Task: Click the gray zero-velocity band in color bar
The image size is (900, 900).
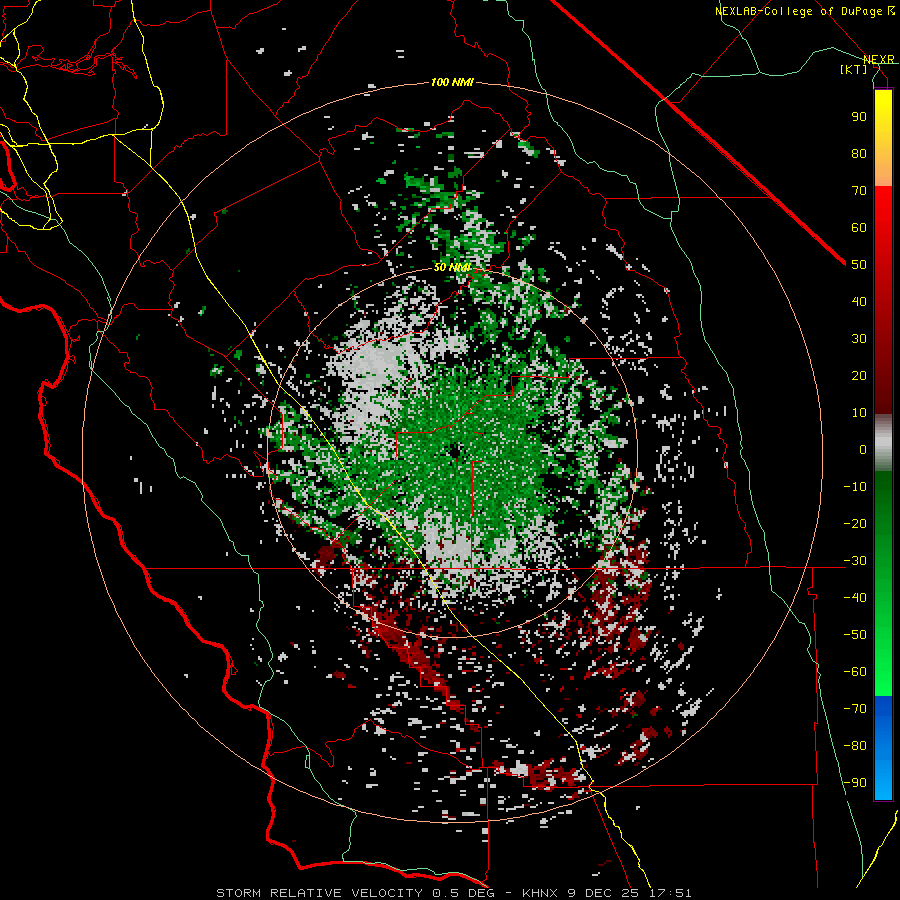Action: pyautogui.click(x=883, y=443)
